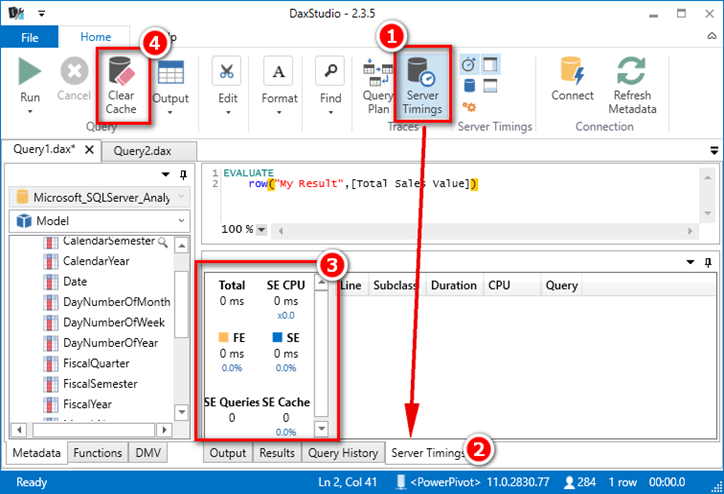
Task: Open the Find magnifier tool
Action: (330, 71)
